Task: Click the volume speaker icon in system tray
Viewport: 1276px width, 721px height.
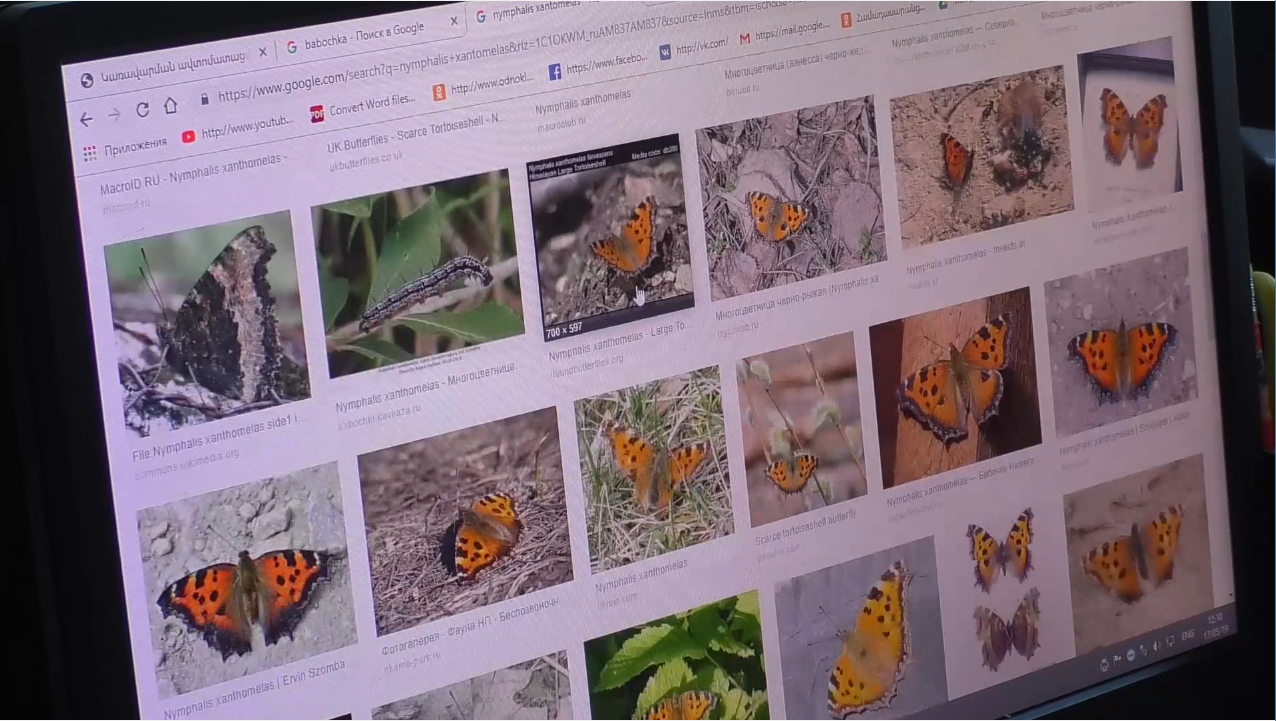Action: tap(1157, 647)
